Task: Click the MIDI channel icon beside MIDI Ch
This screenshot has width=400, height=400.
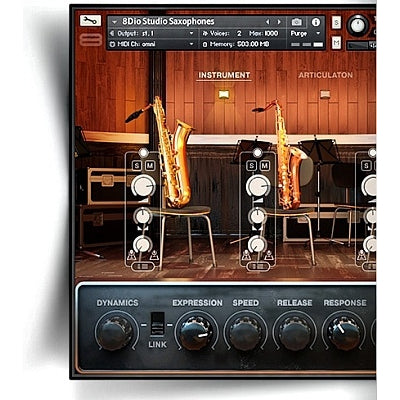Action: click(x=112, y=44)
